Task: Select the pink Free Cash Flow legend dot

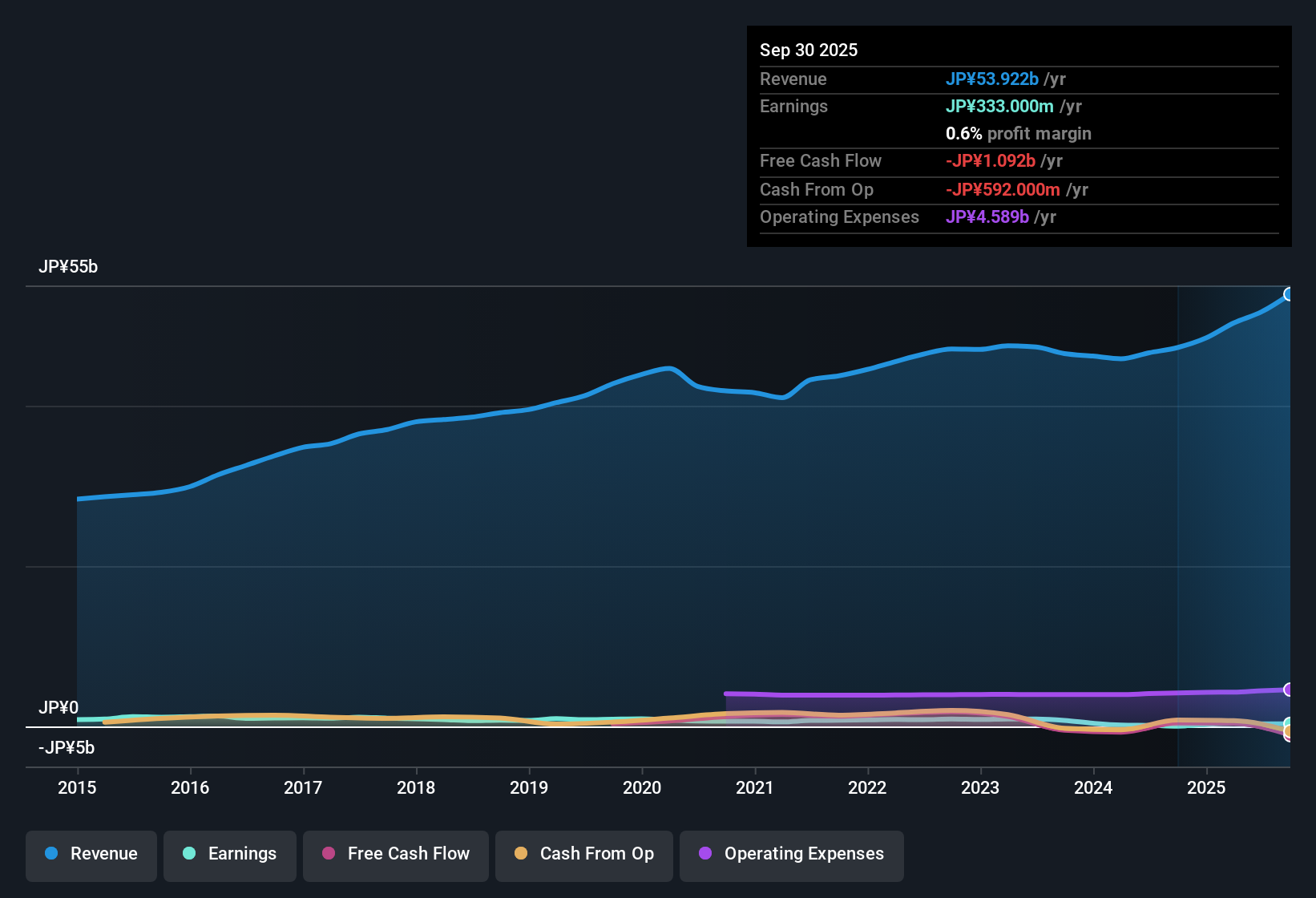Action: coord(328,854)
